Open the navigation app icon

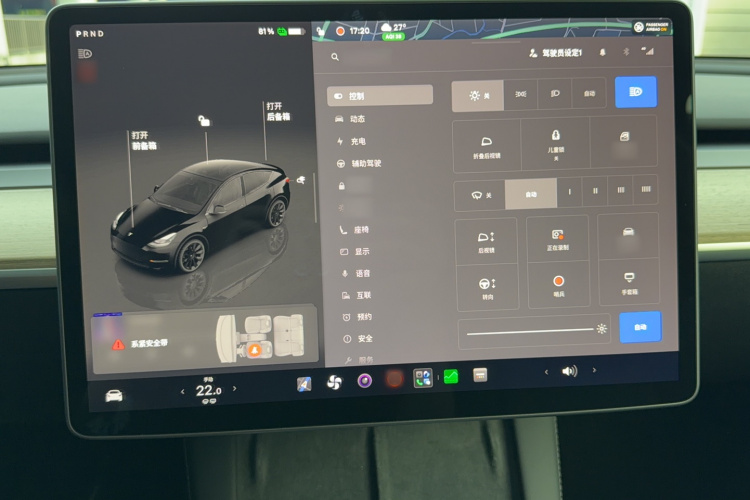click(304, 384)
